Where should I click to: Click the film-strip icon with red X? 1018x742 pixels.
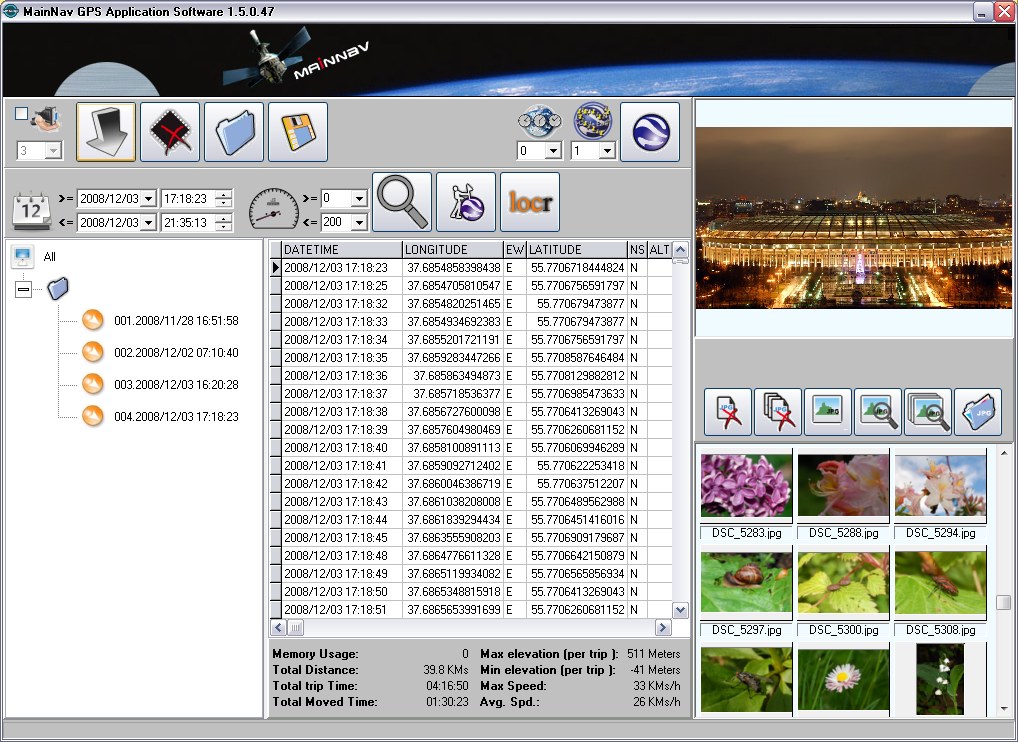[x=170, y=132]
